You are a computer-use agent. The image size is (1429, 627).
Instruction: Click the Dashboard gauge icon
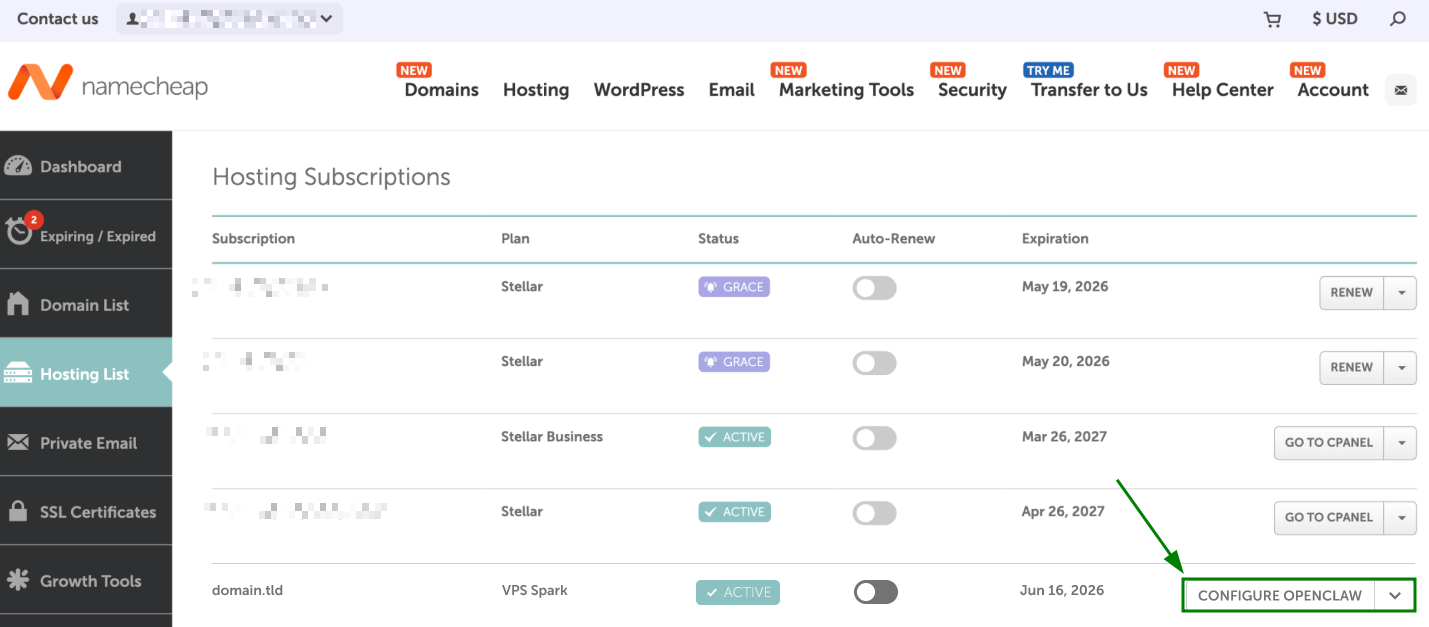[18, 167]
